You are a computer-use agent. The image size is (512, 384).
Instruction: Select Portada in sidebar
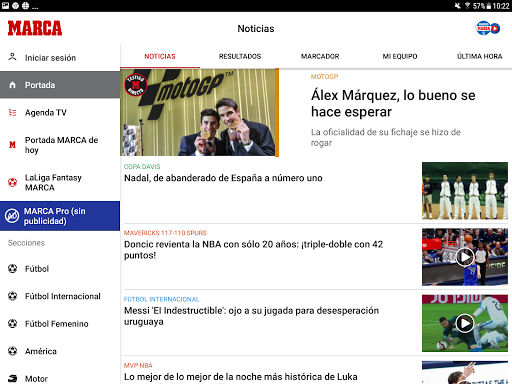click(60, 85)
